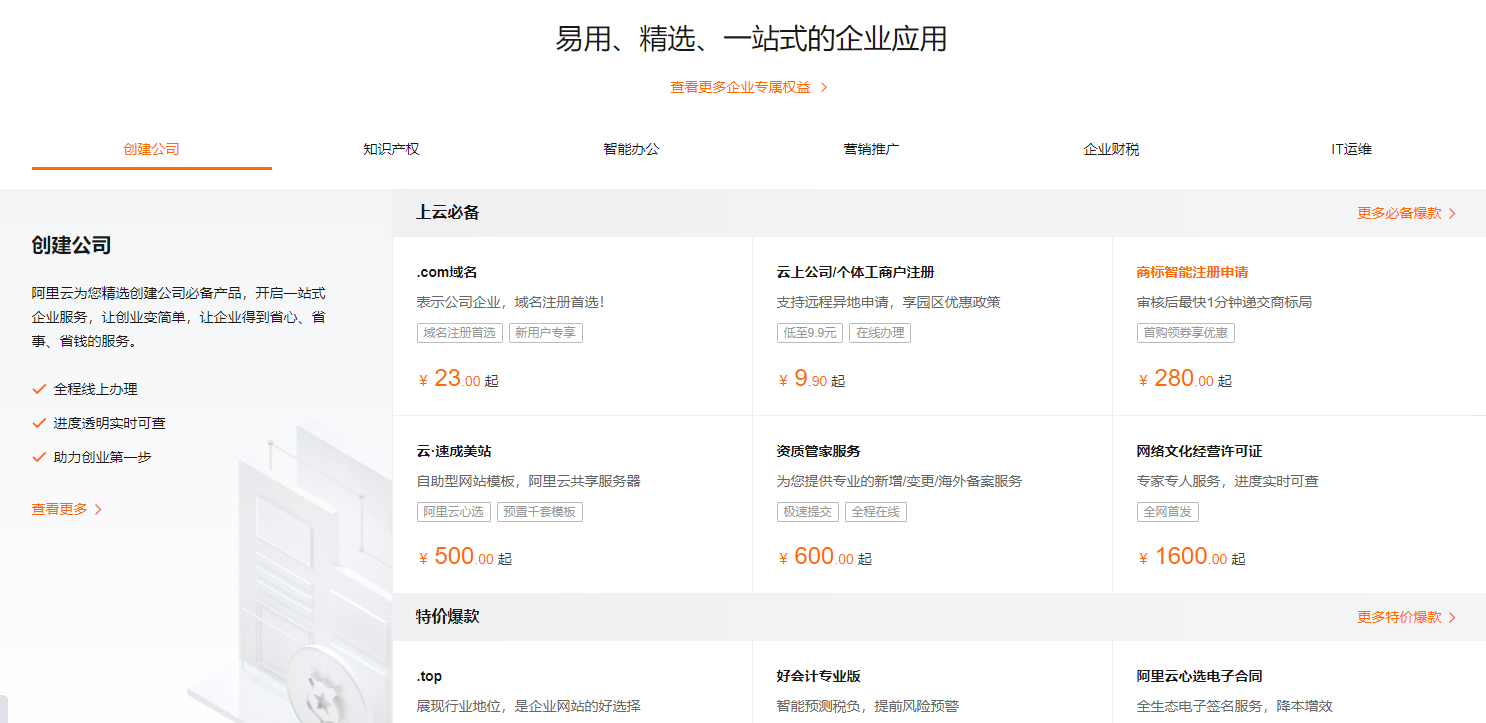1486x723 pixels.
Task: Open 更多特价爆款 link
Action: click(1399, 617)
